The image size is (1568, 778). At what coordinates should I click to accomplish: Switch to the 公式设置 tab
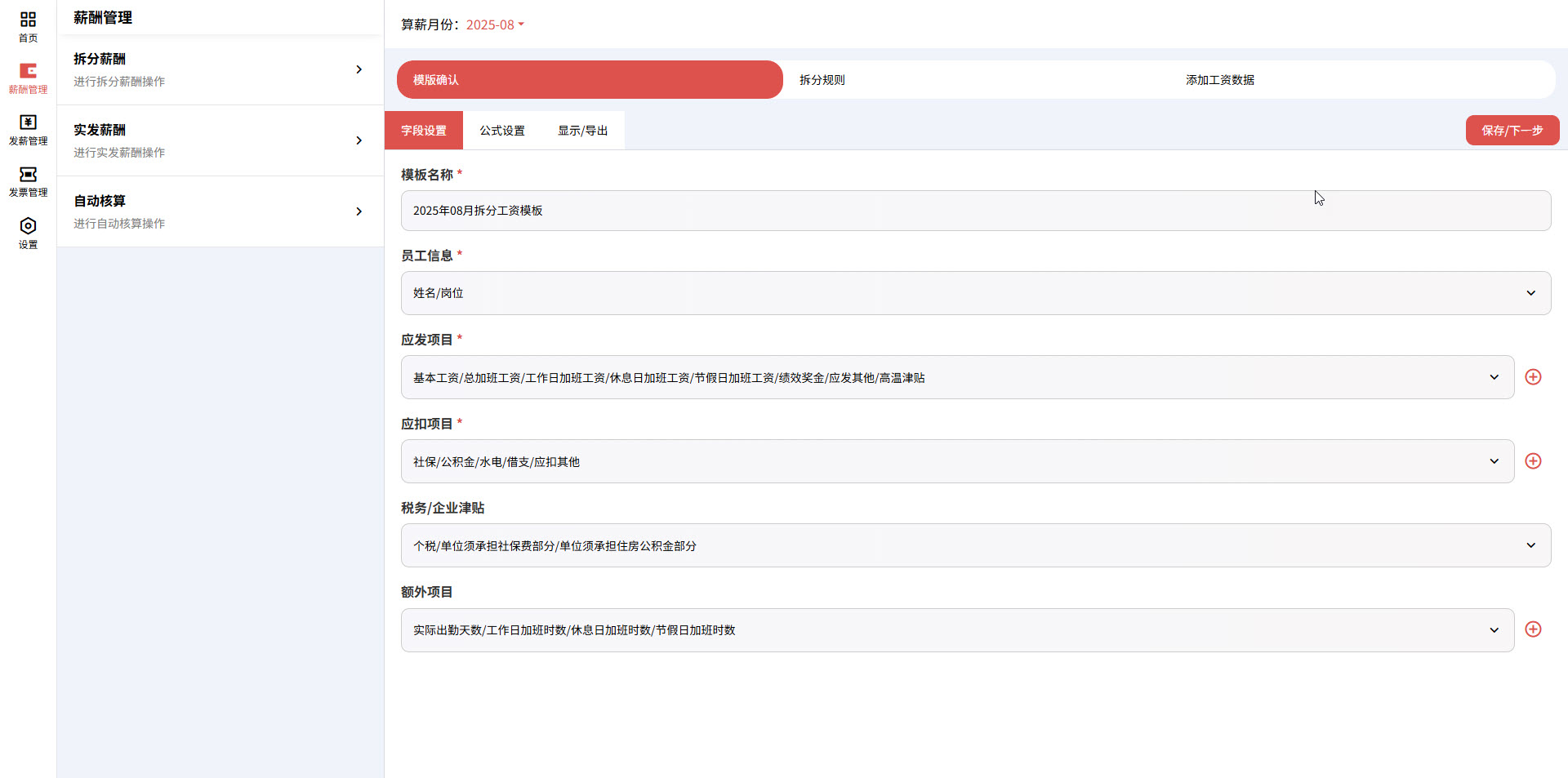click(501, 130)
